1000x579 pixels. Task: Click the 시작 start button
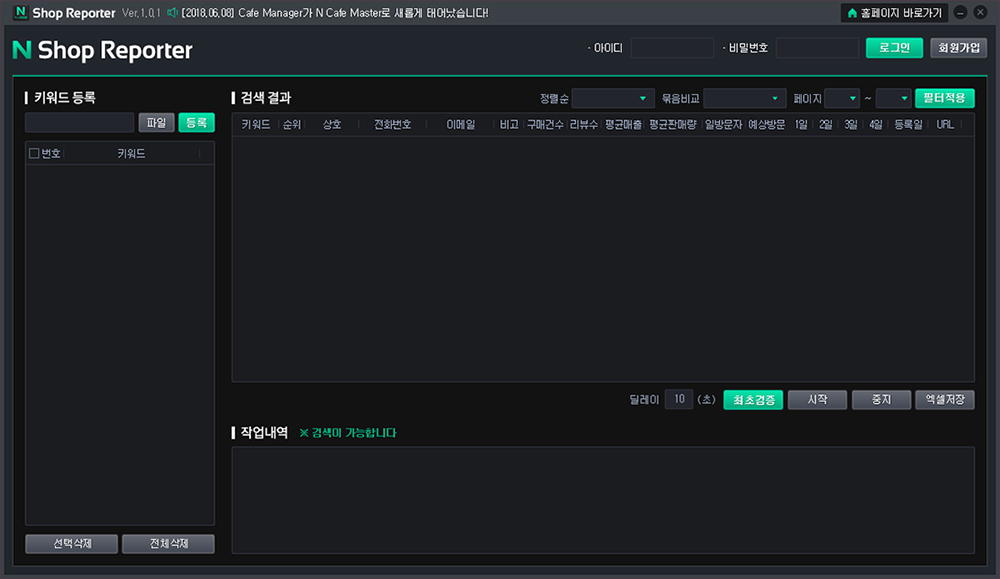[817, 400]
